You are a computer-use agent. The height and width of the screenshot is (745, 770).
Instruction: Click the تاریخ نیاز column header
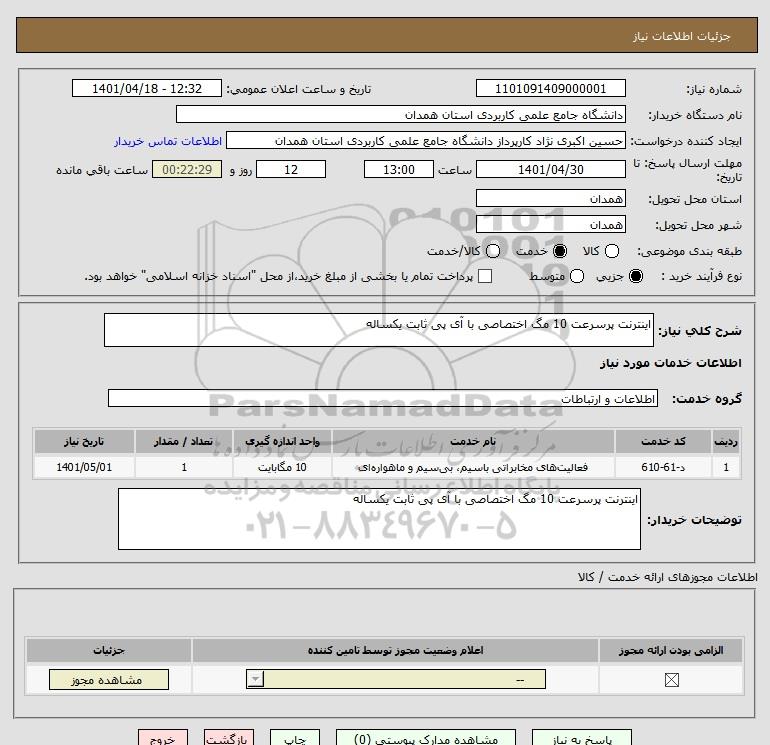(x=84, y=441)
